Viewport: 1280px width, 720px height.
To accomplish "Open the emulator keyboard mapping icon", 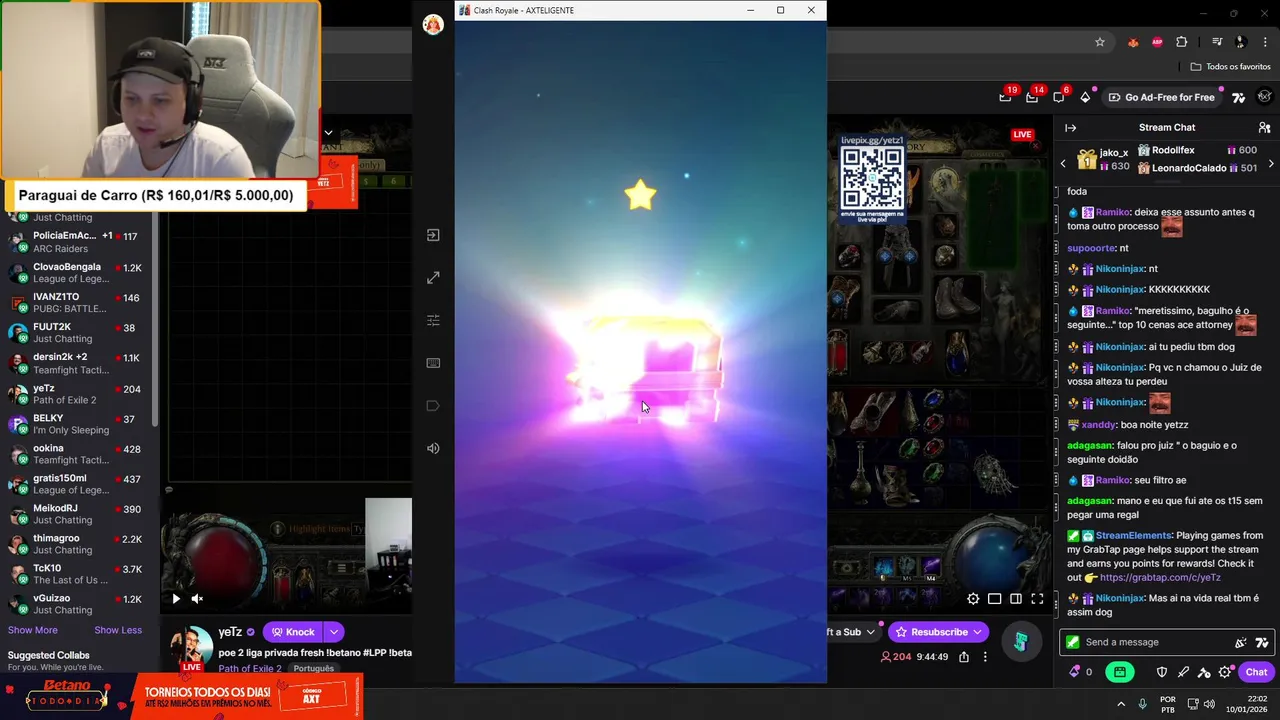I will point(433,363).
